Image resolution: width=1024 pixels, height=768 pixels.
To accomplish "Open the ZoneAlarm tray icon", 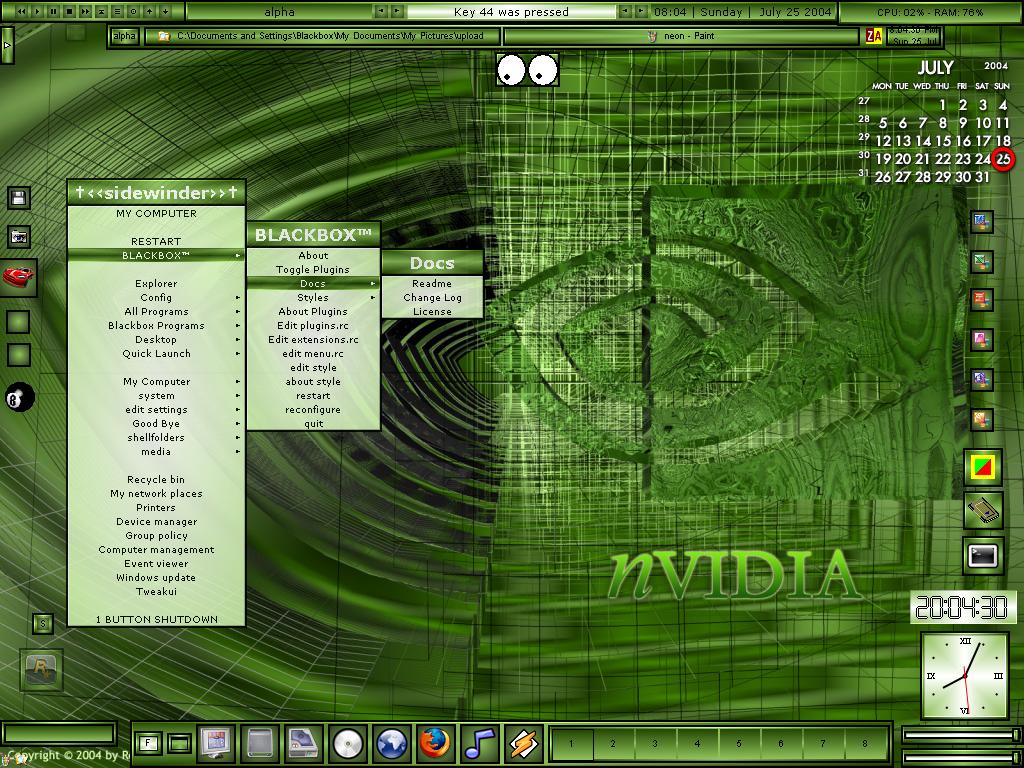I will [874, 37].
